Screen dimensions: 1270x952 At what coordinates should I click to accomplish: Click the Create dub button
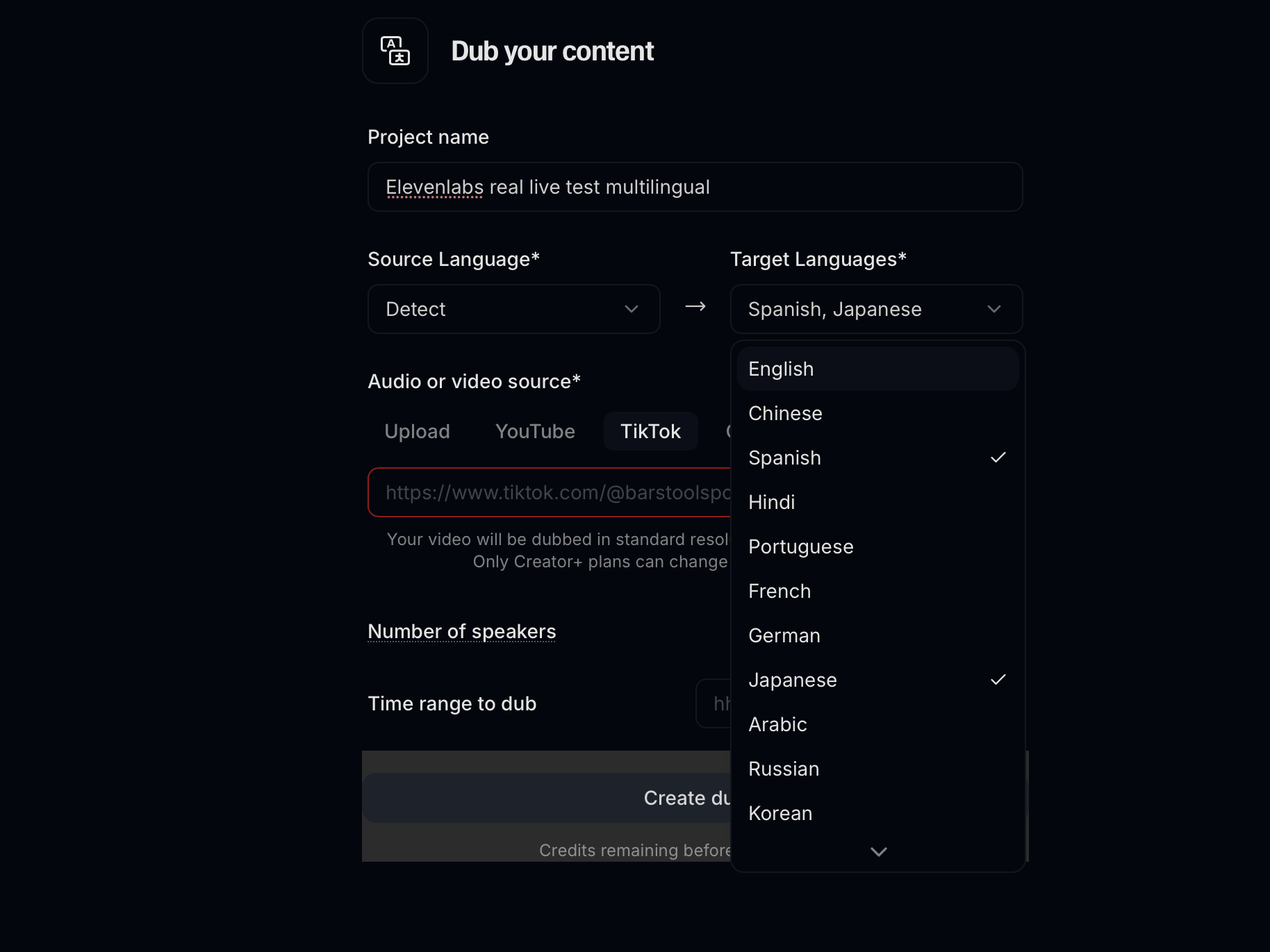coord(546,798)
